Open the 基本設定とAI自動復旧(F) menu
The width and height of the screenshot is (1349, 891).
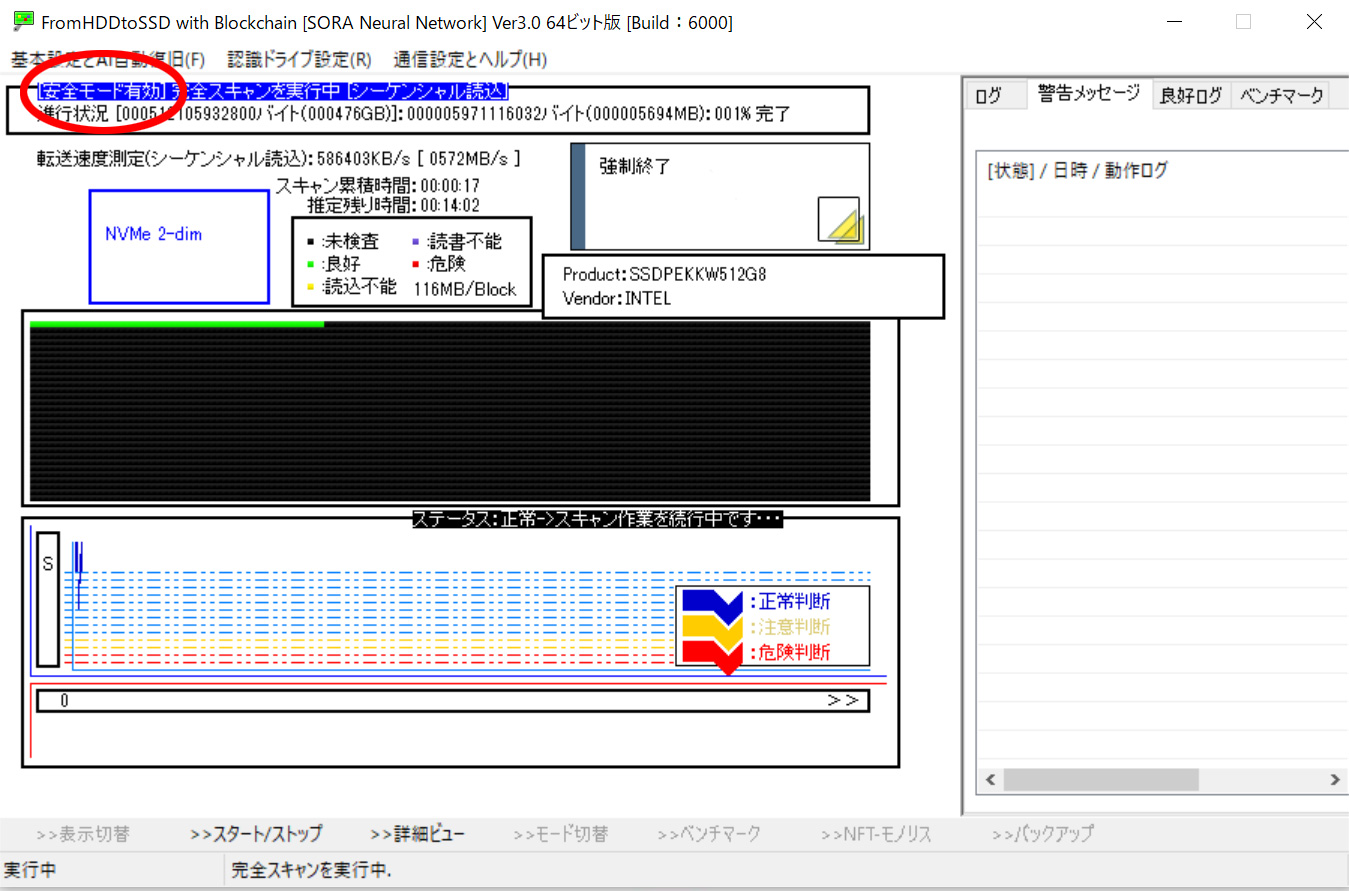(x=108, y=59)
